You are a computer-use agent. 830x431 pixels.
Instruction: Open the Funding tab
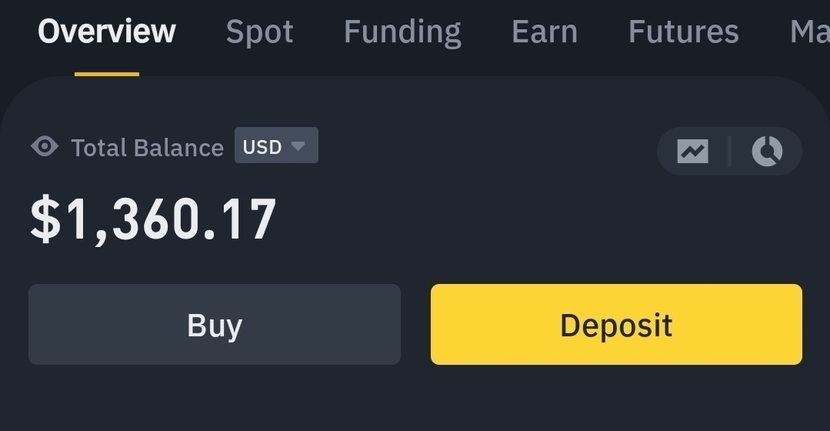(402, 31)
